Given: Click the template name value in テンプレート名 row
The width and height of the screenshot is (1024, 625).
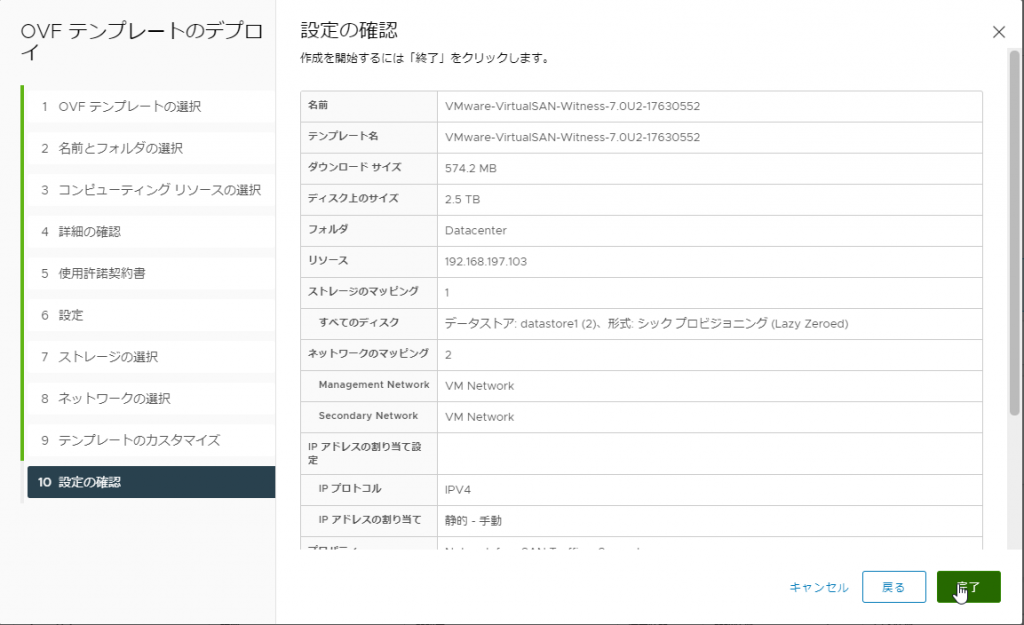Looking at the screenshot, I should coord(572,137).
